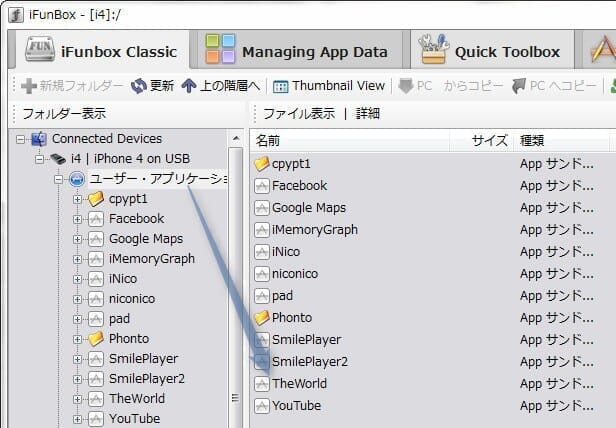Select the YouTube app icon in file list
The width and height of the screenshot is (616, 428).
coord(262,406)
